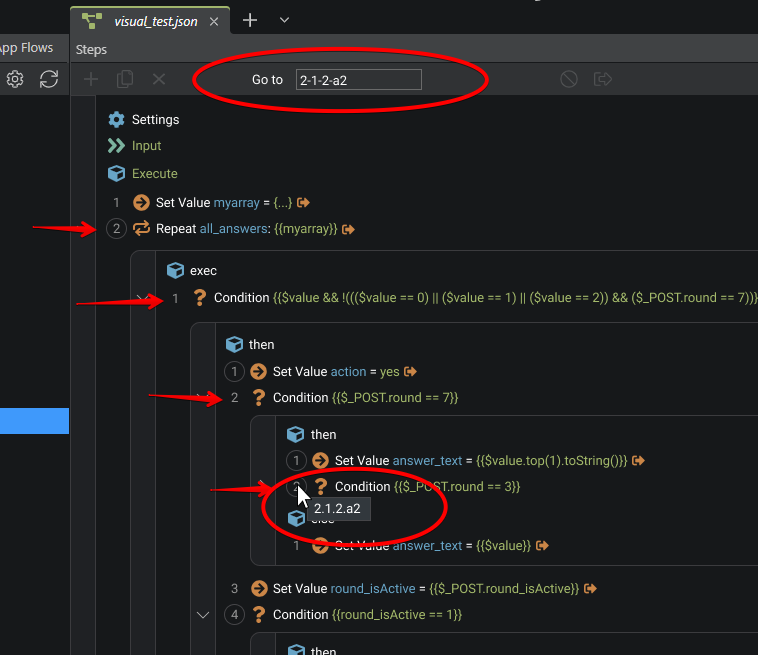This screenshot has width=758, height=655.
Task: Click the delete step X icon
Action: coord(158,79)
